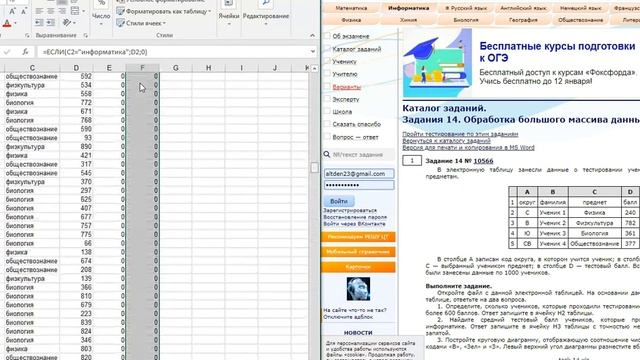Open the Учителю sidebar link

[345, 74]
